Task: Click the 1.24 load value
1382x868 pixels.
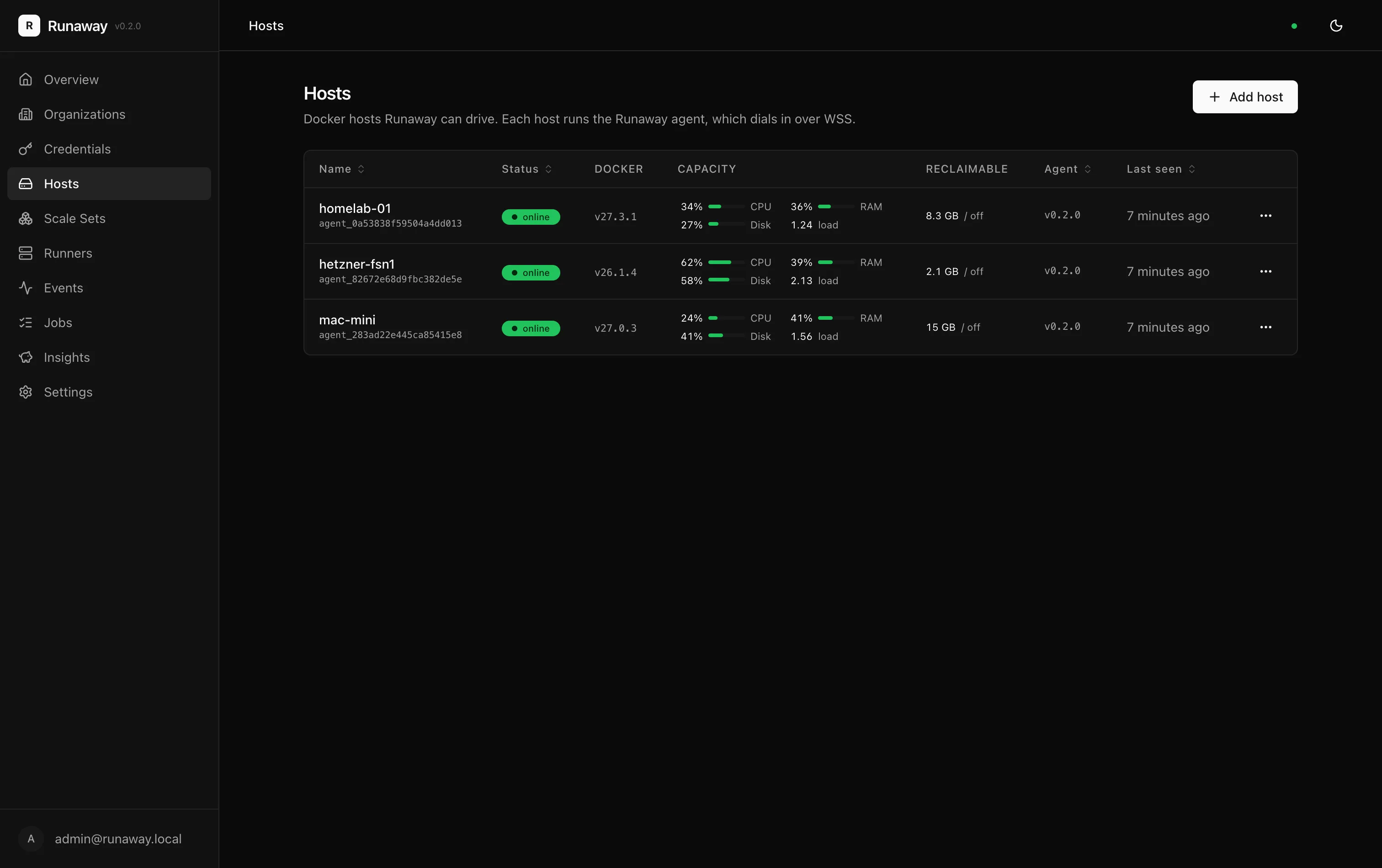Action: pyautogui.click(x=801, y=225)
